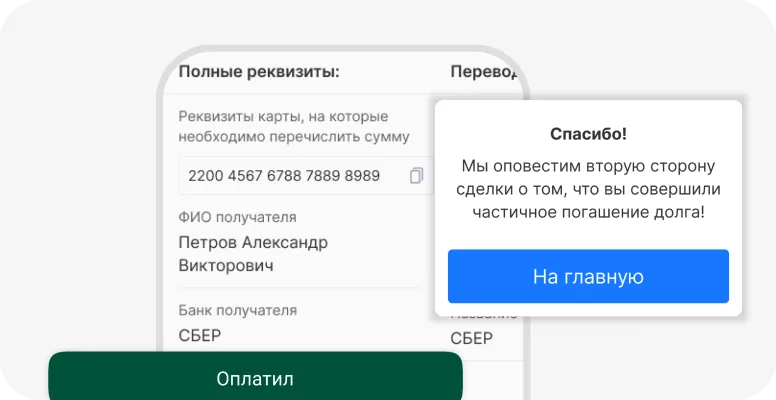This screenshot has height=400, width=776.
Task: Click the Полные реквизиты: heading
Action: (259, 72)
